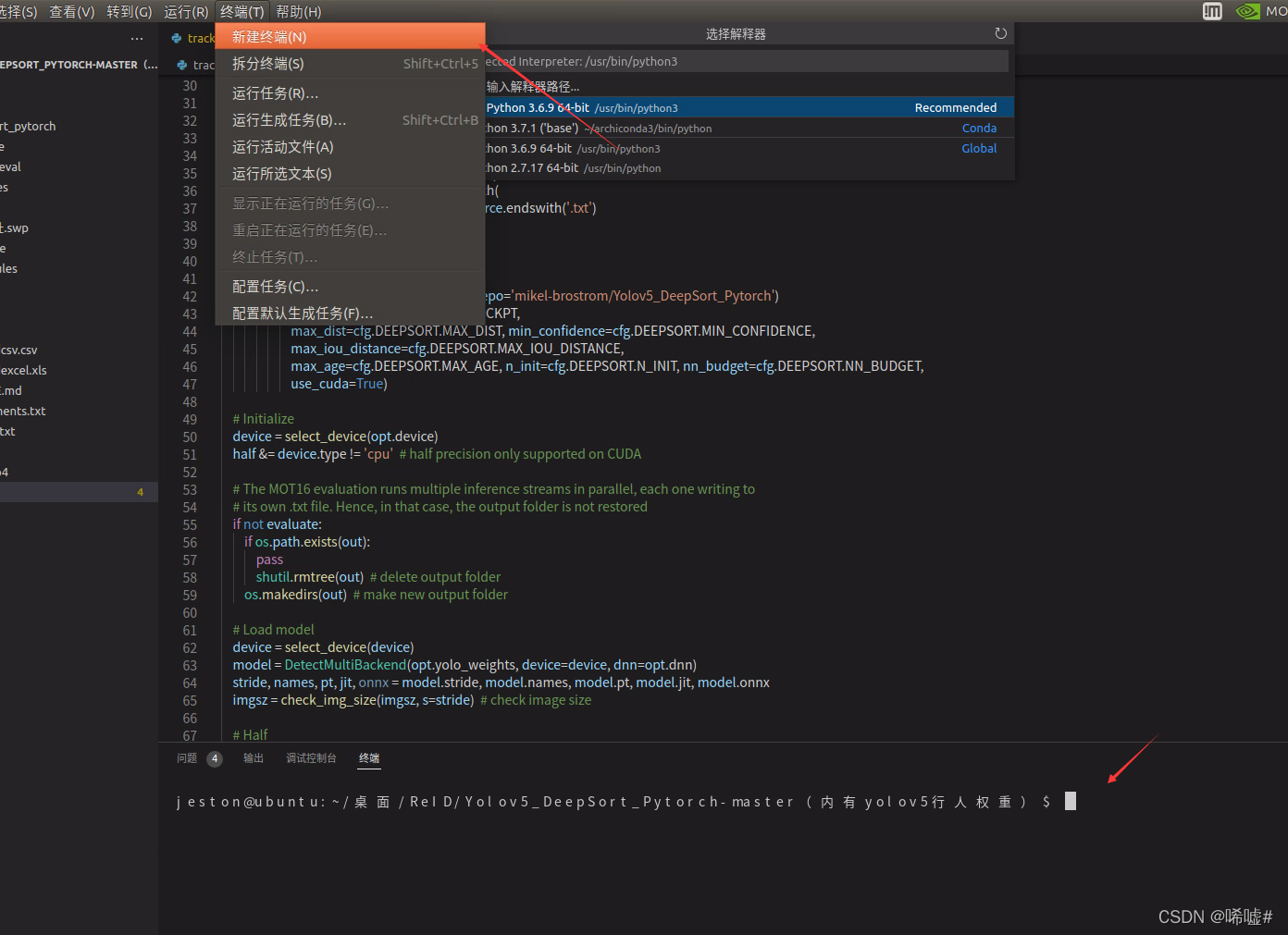Open the explorer more actions ellipsis

[137, 39]
